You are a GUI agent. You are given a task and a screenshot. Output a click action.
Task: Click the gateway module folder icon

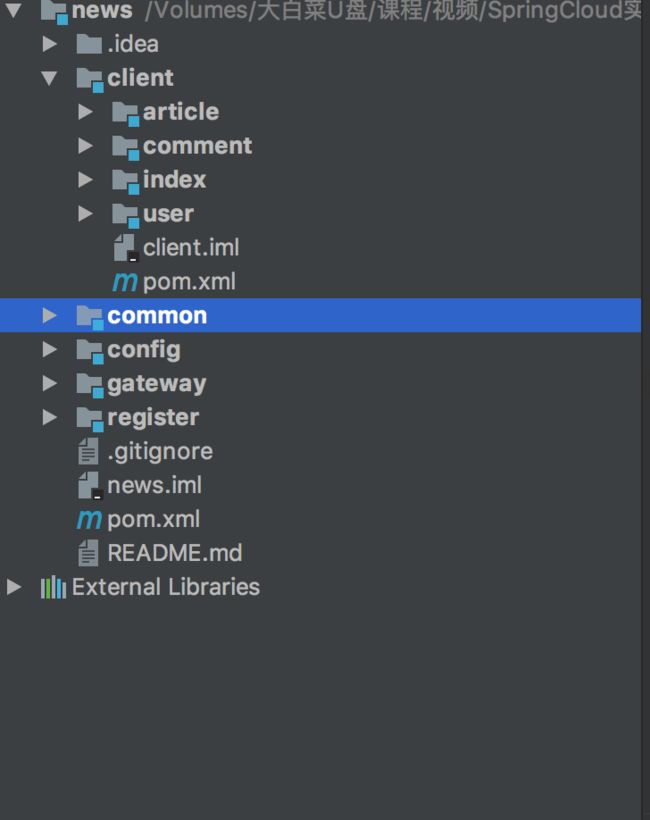(90, 385)
